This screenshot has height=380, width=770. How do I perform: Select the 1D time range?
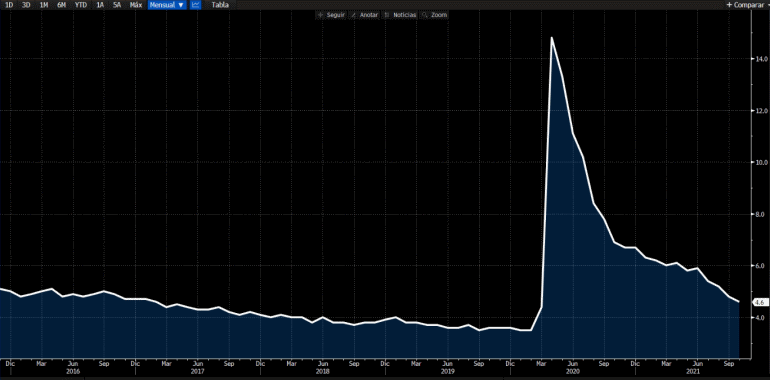click(9, 5)
